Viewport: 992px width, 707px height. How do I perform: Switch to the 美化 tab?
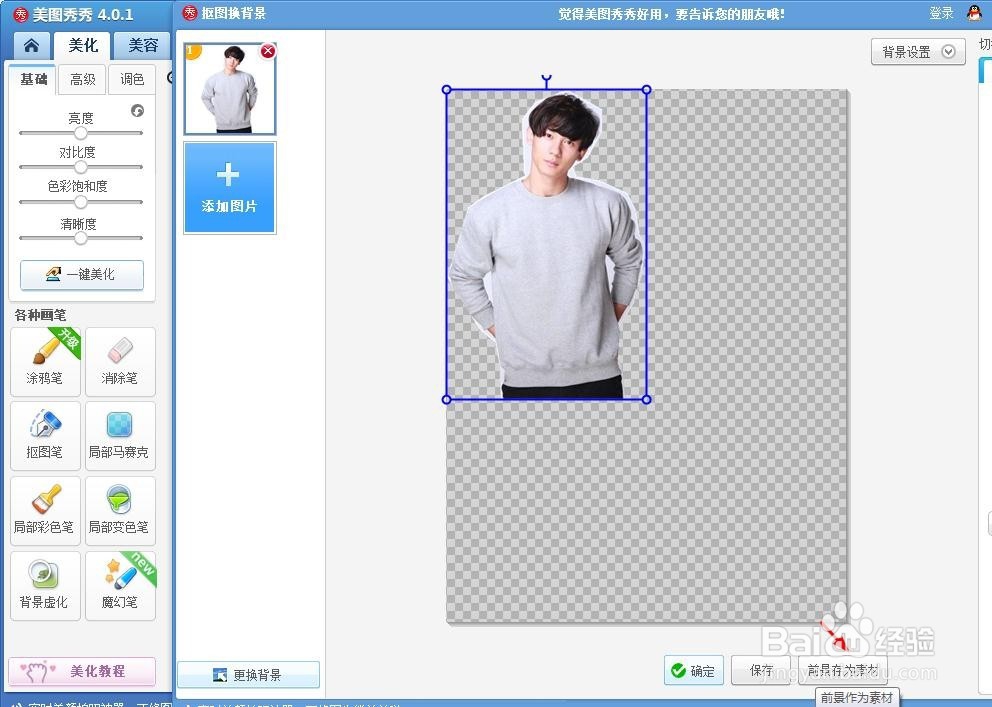[x=83, y=46]
